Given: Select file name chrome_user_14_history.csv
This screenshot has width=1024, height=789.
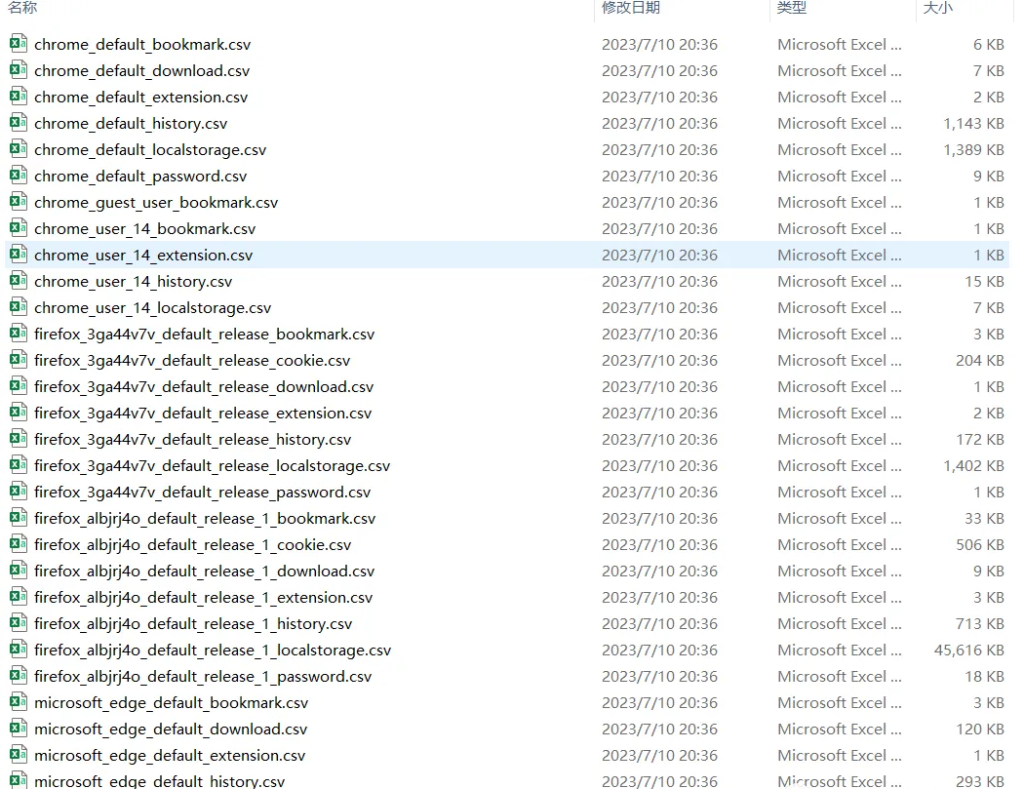Looking at the screenshot, I should pos(133,282).
